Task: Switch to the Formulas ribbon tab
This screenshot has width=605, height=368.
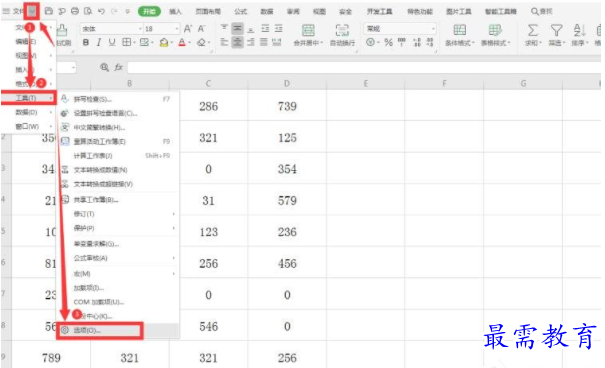Action: click(x=240, y=12)
